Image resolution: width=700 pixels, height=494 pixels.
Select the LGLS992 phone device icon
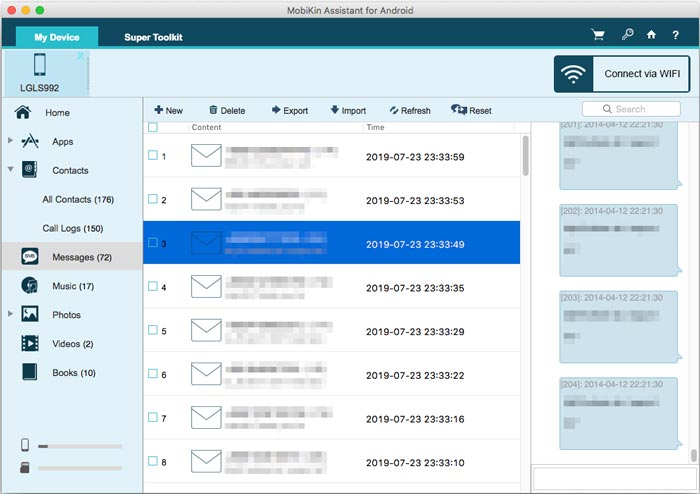coord(40,64)
